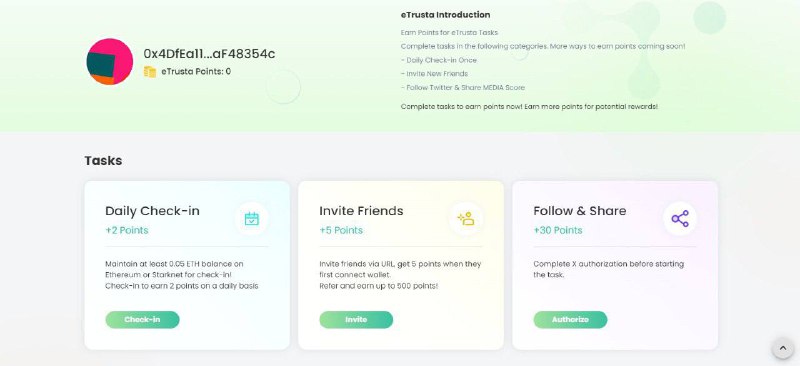Image resolution: width=800 pixels, height=366 pixels.
Task: Click the scroll-to-top arrow button
Action: pyautogui.click(x=783, y=348)
